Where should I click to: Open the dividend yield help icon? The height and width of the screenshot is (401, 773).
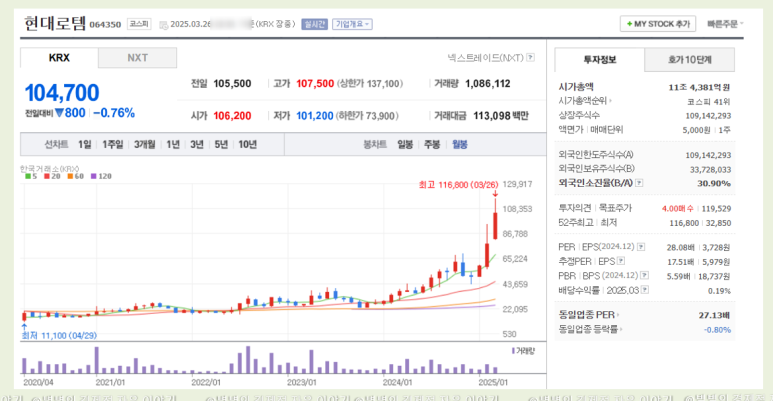[x=645, y=290]
